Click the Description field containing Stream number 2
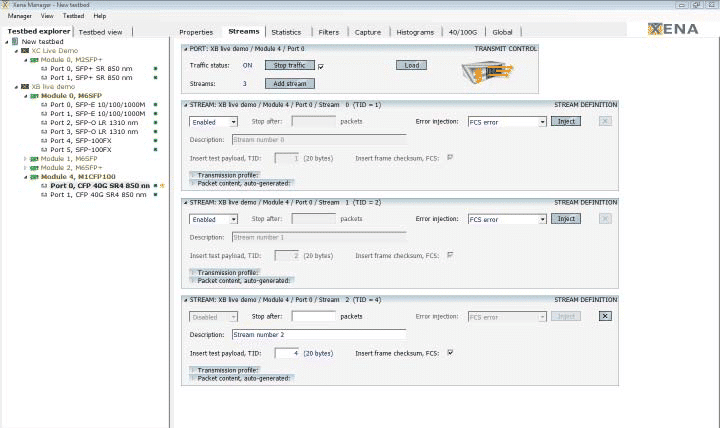 tap(319, 334)
